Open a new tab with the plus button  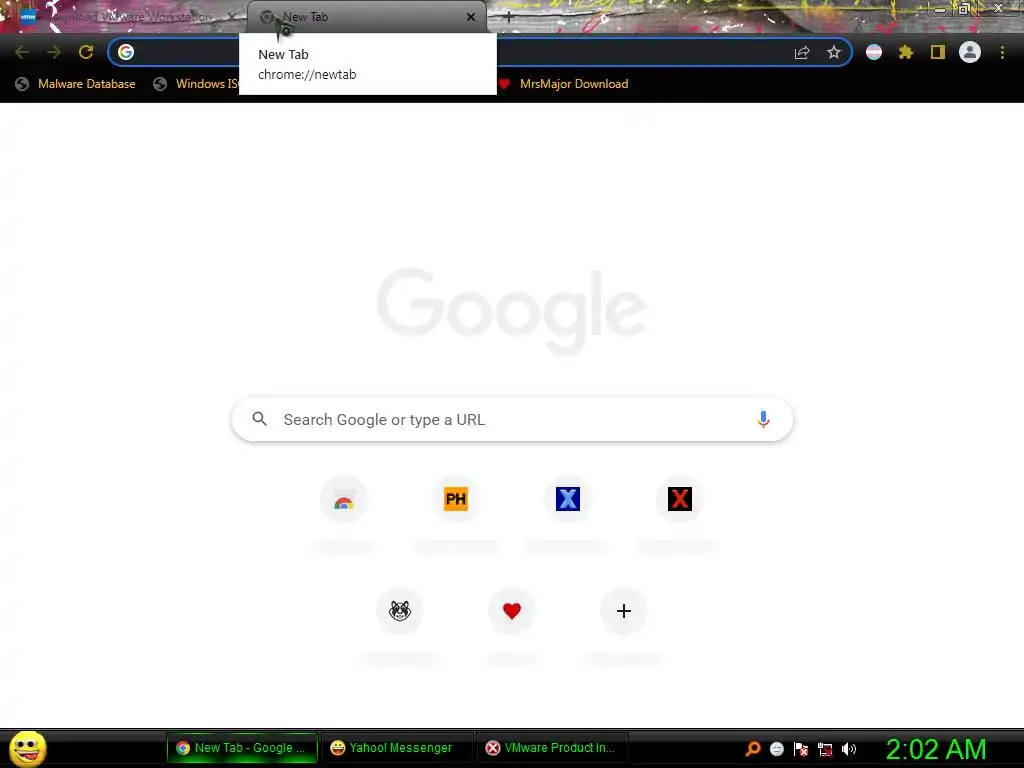click(x=509, y=18)
